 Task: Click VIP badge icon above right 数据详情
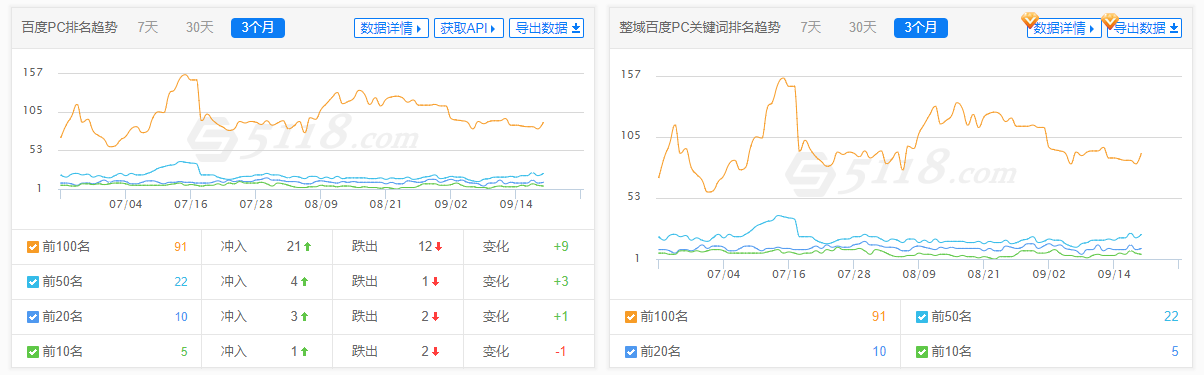coord(1028,19)
